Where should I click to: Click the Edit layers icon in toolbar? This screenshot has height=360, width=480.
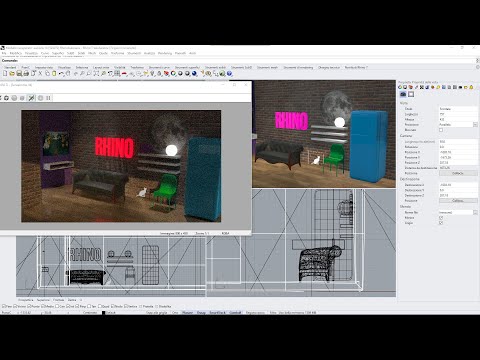pos(166,73)
